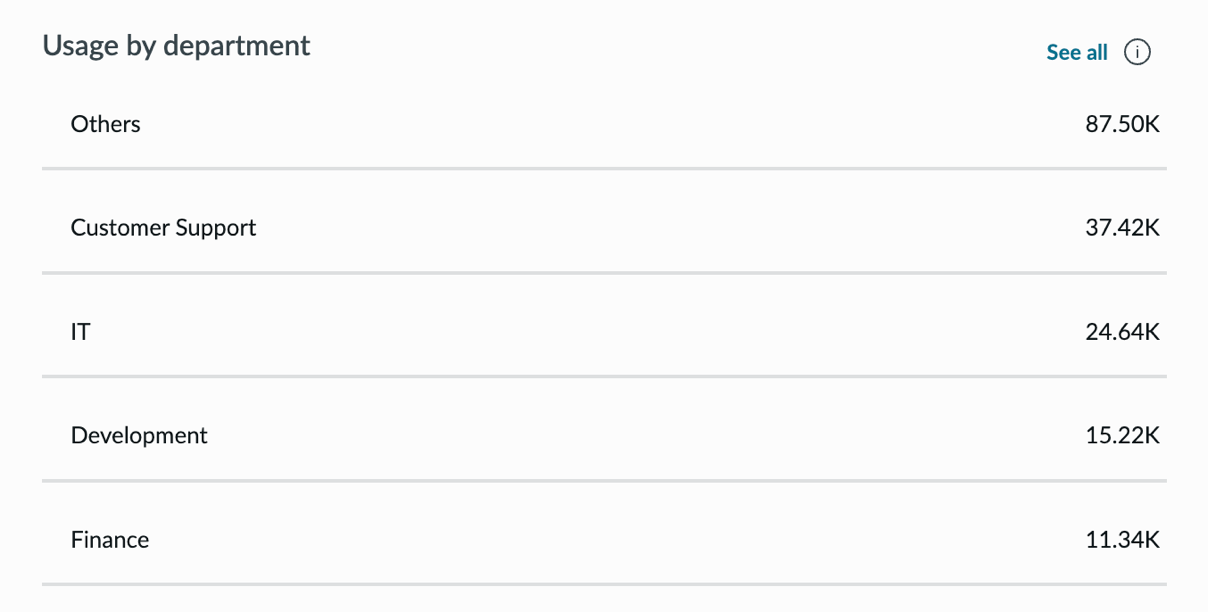Click the divider line below Others row

pos(604,168)
